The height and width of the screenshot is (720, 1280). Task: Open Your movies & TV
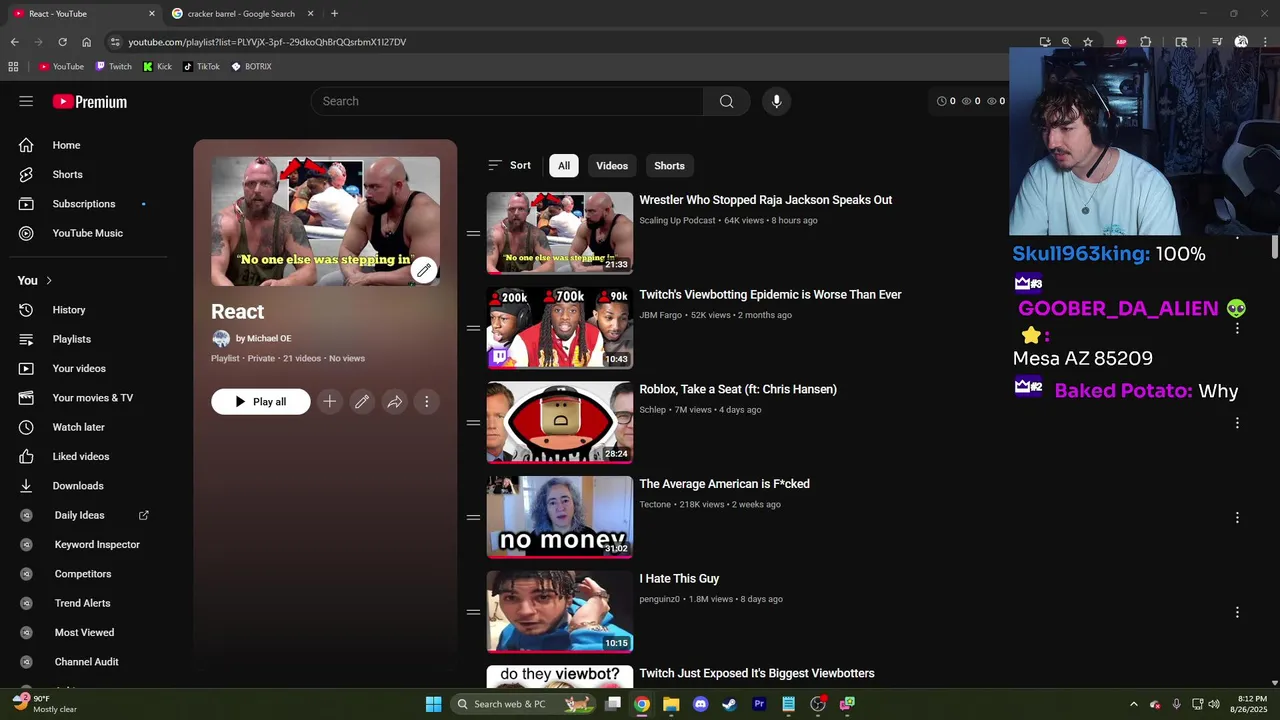(x=90, y=398)
